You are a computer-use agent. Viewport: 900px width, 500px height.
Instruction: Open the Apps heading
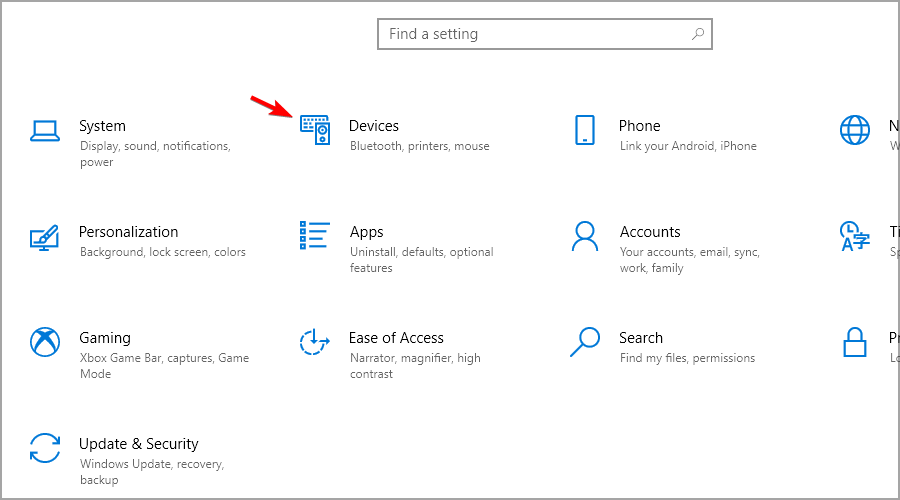[x=367, y=232]
